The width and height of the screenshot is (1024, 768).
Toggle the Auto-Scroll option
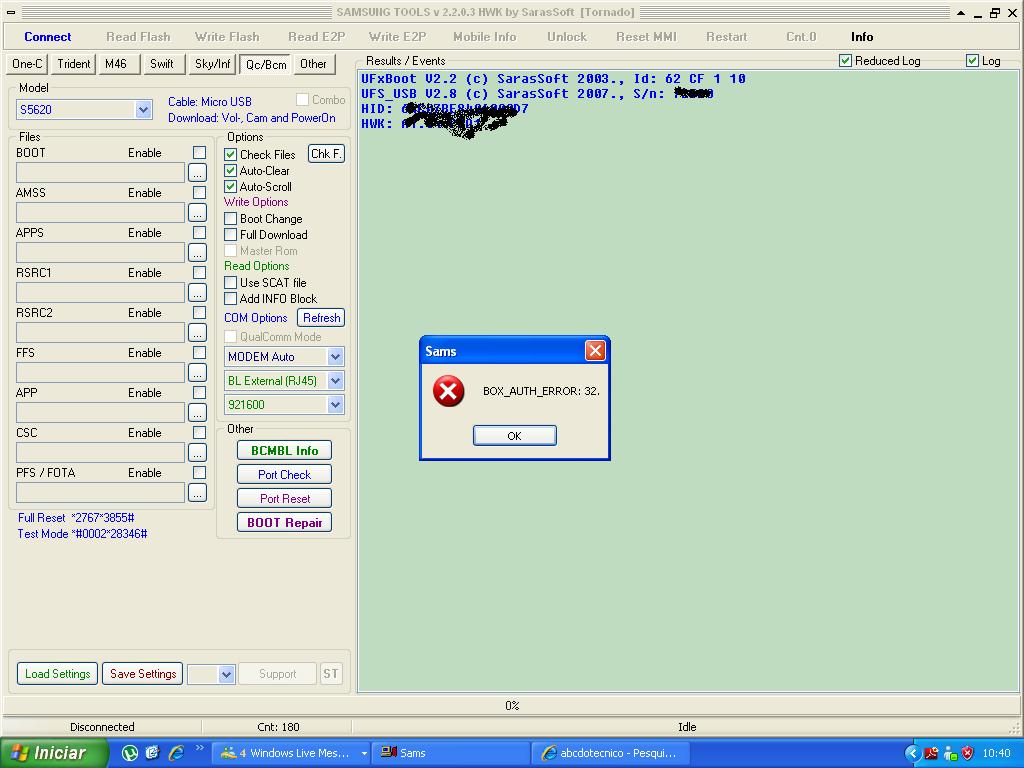pos(231,187)
